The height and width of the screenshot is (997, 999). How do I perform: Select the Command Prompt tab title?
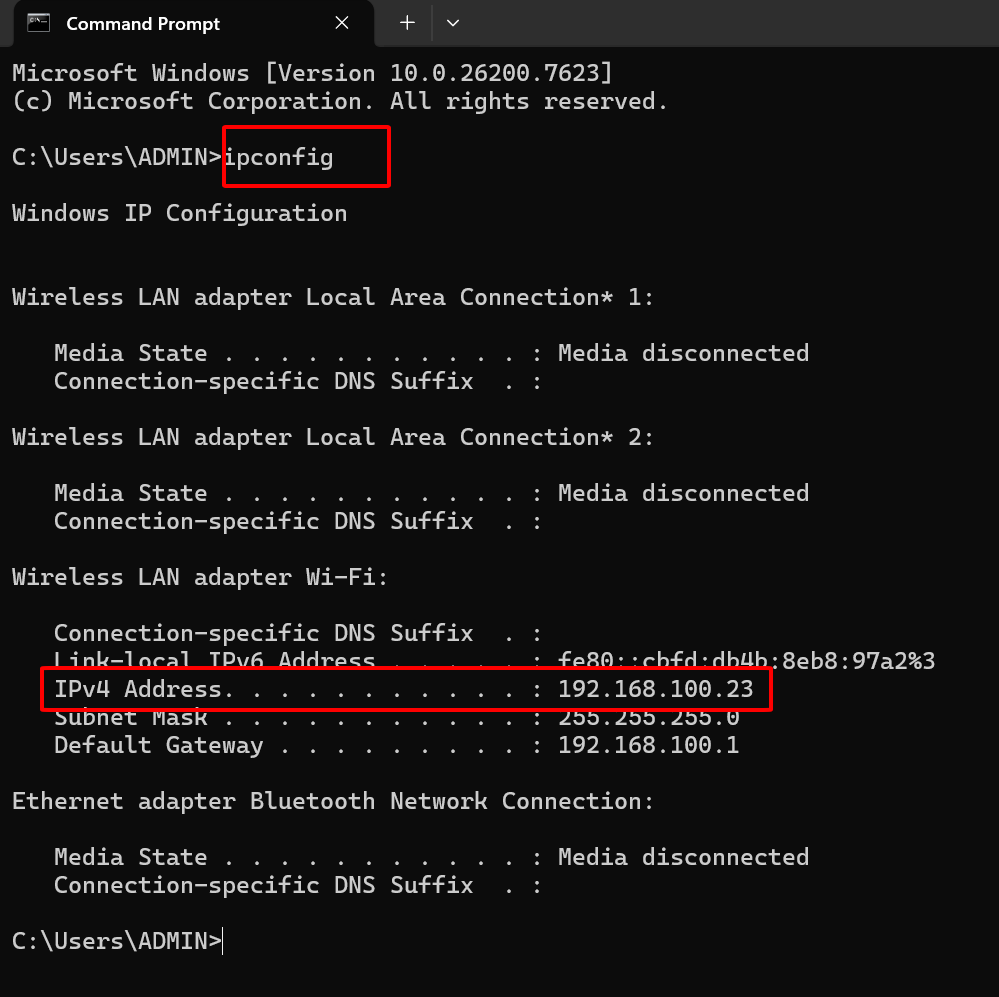(x=143, y=23)
